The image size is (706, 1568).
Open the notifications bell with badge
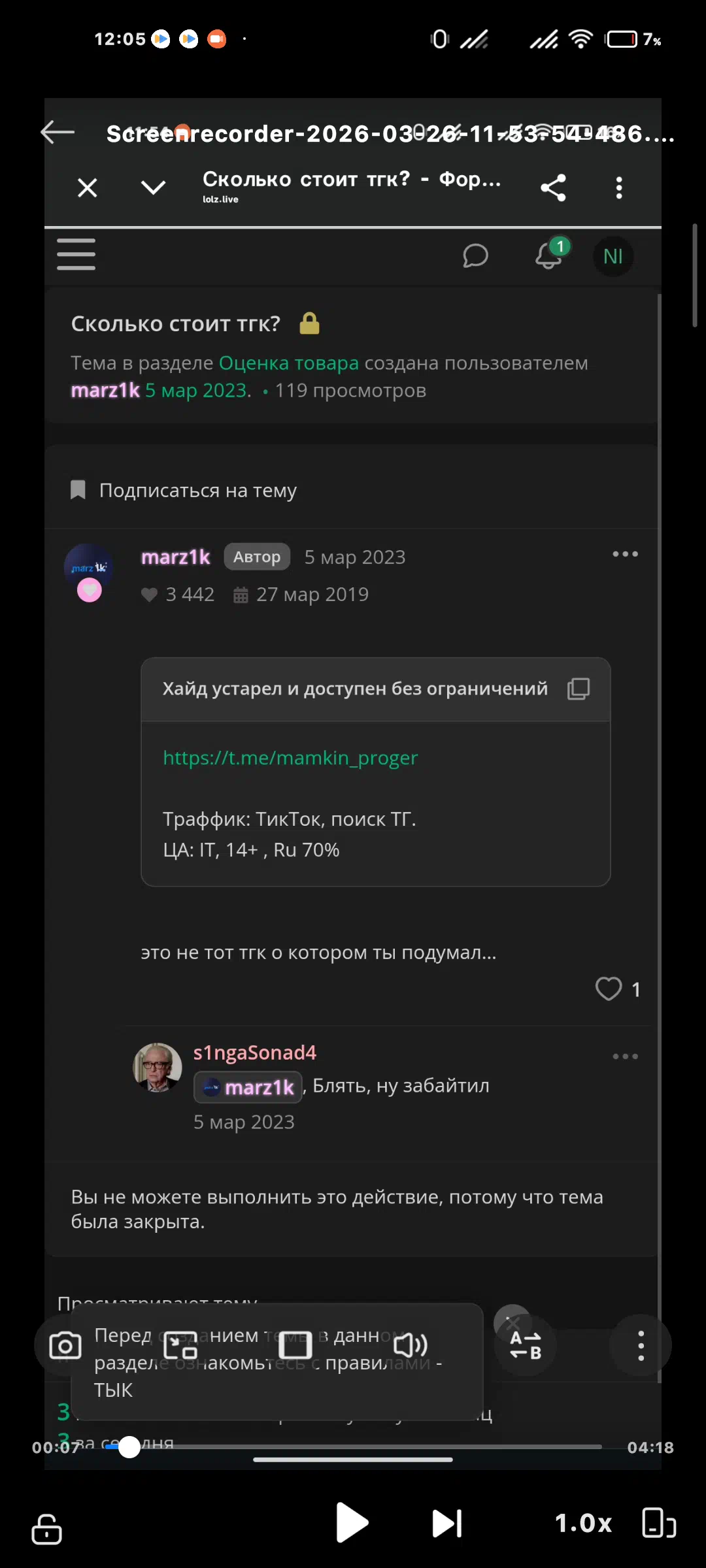tap(549, 255)
